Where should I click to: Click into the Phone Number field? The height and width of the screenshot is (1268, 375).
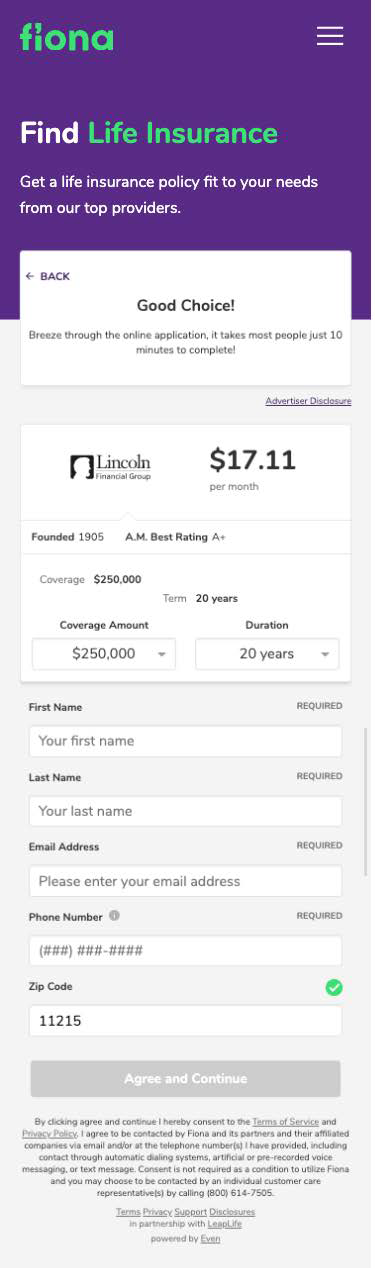pyautogui.click(x=186, y=951)
